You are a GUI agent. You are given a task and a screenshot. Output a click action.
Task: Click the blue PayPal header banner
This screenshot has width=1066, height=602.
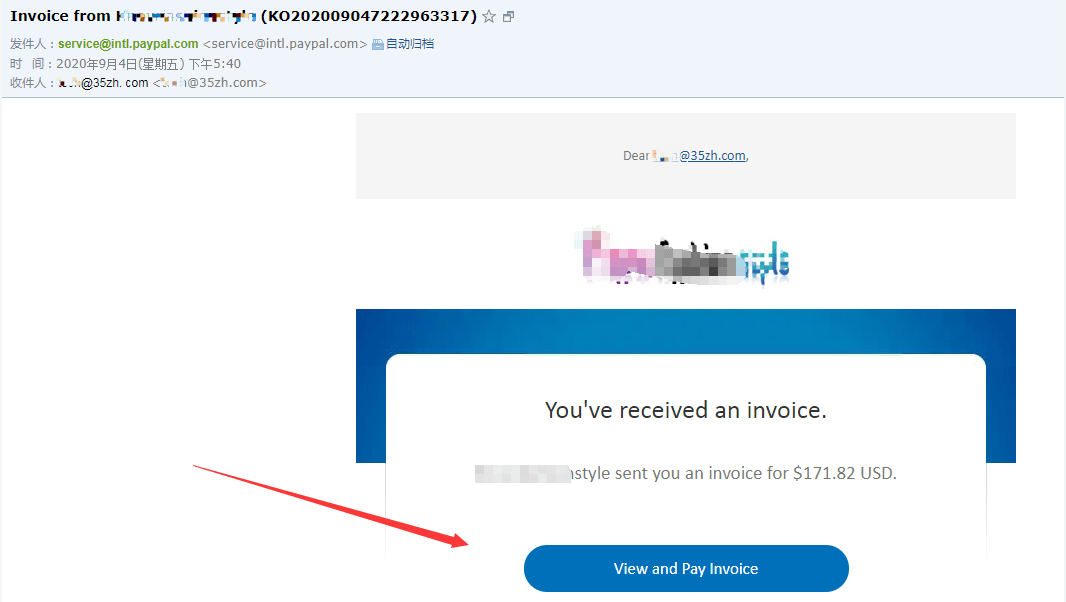coord(686,331)
